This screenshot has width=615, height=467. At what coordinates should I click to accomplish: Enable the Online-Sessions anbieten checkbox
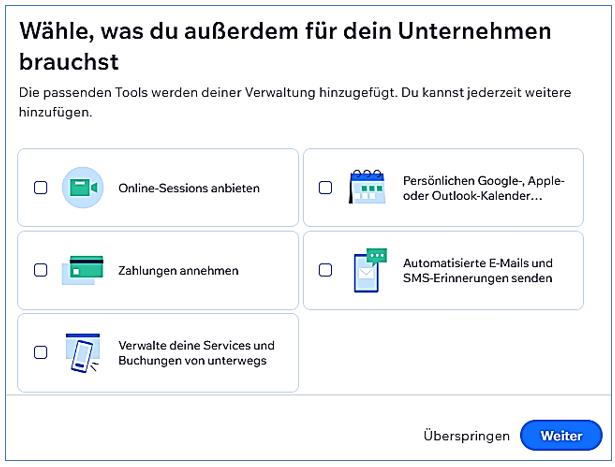[x=41, y=187]
